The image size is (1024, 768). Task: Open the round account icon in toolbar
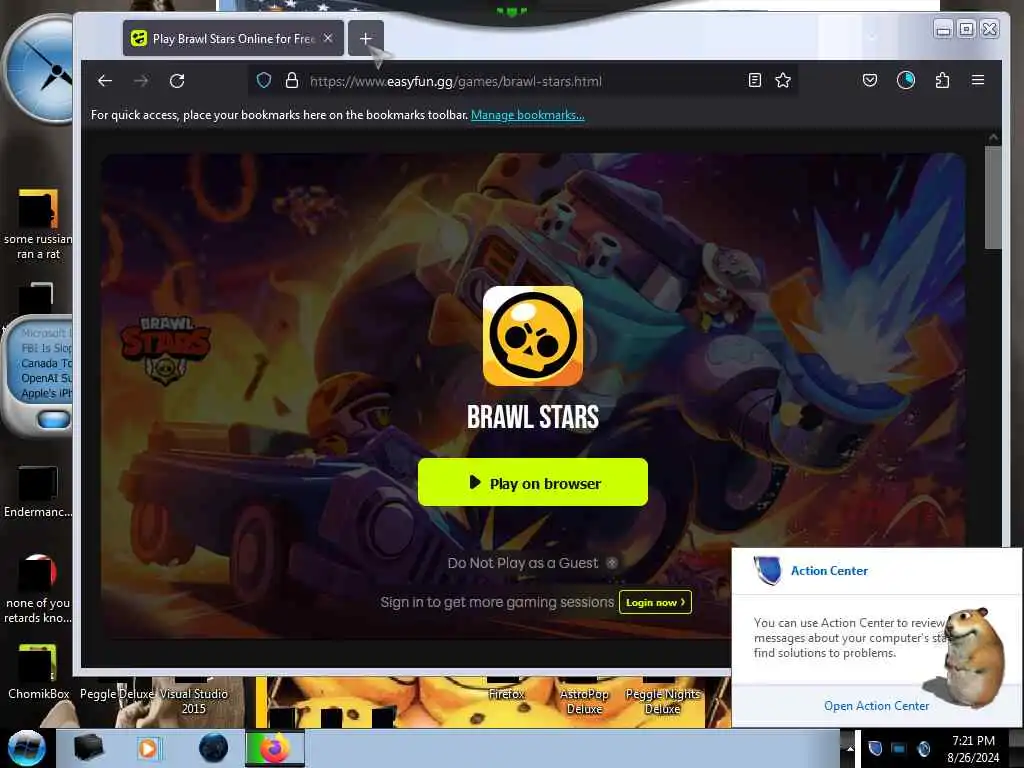(x=906, y=80)
